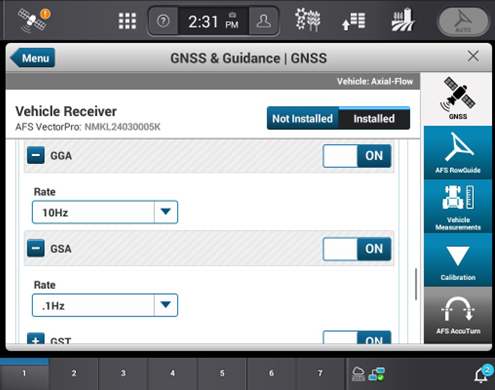Click the Vehicle: Axial-Flow label
Viewport: 495px width, 390px height.
[x=375, y=81]
